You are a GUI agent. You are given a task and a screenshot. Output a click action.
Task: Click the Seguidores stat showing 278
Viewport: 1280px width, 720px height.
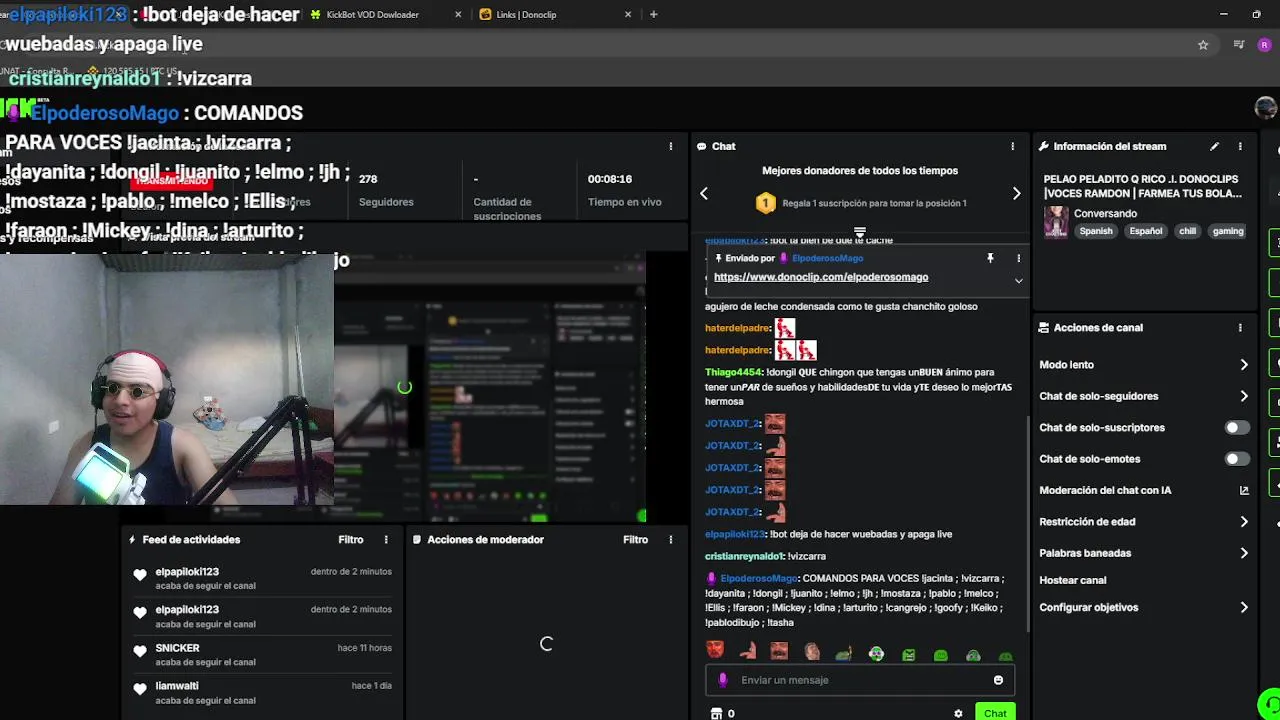tap(386, 190)
